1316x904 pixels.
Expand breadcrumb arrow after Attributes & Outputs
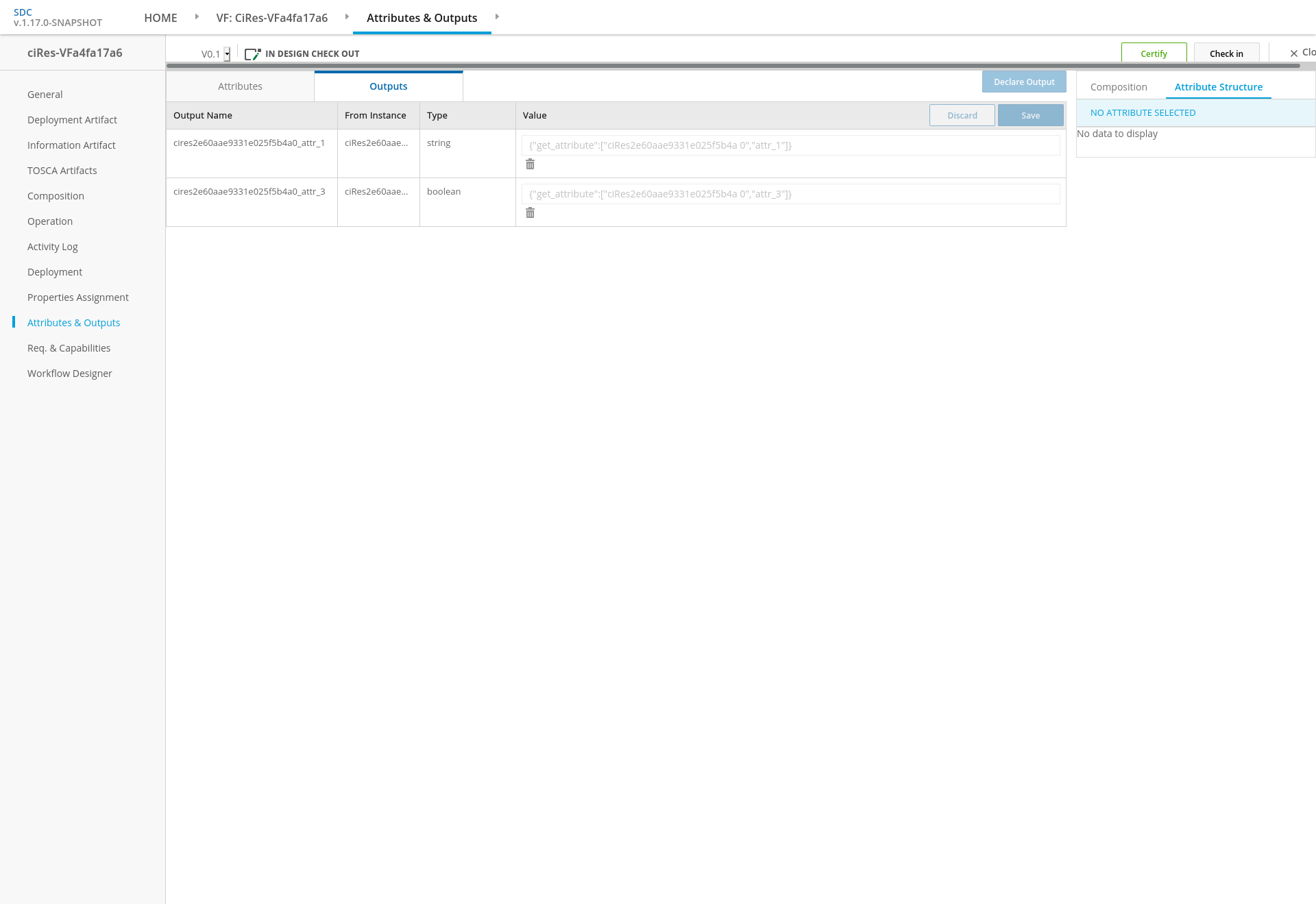497,17
